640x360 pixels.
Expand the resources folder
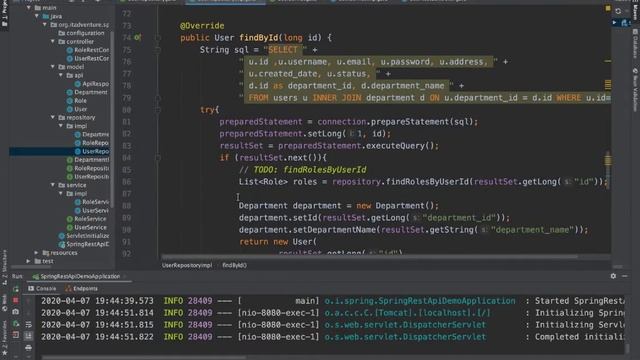coord(36,253)
